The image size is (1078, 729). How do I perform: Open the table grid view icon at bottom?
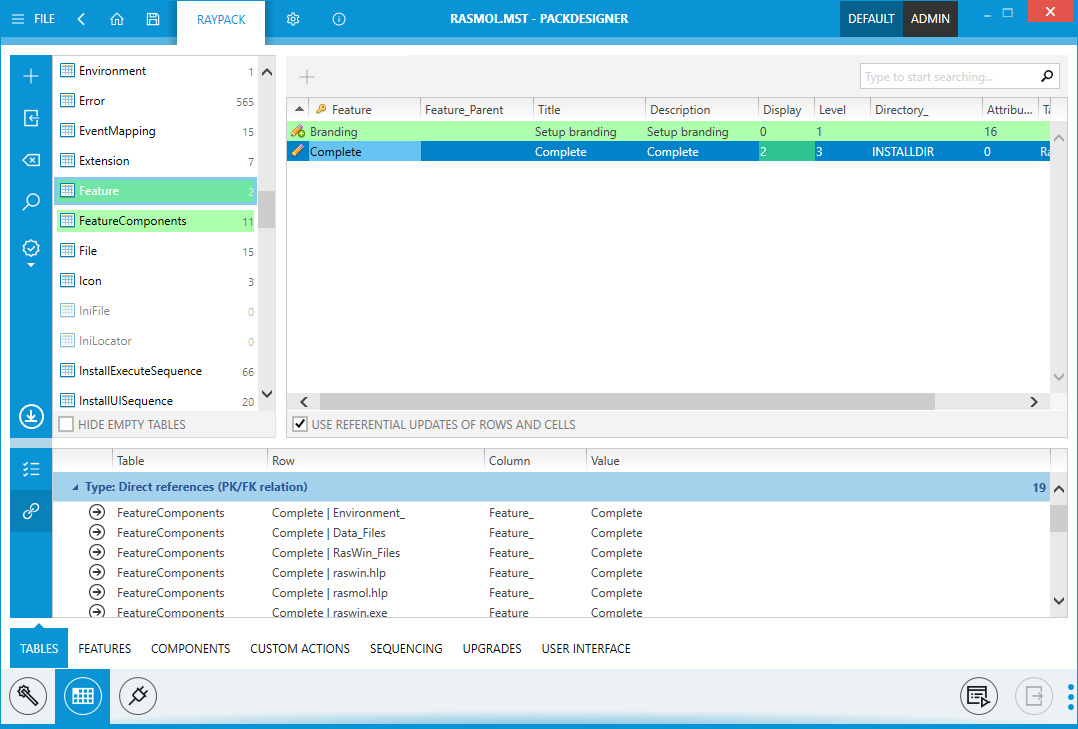click(x=83, y=695)
